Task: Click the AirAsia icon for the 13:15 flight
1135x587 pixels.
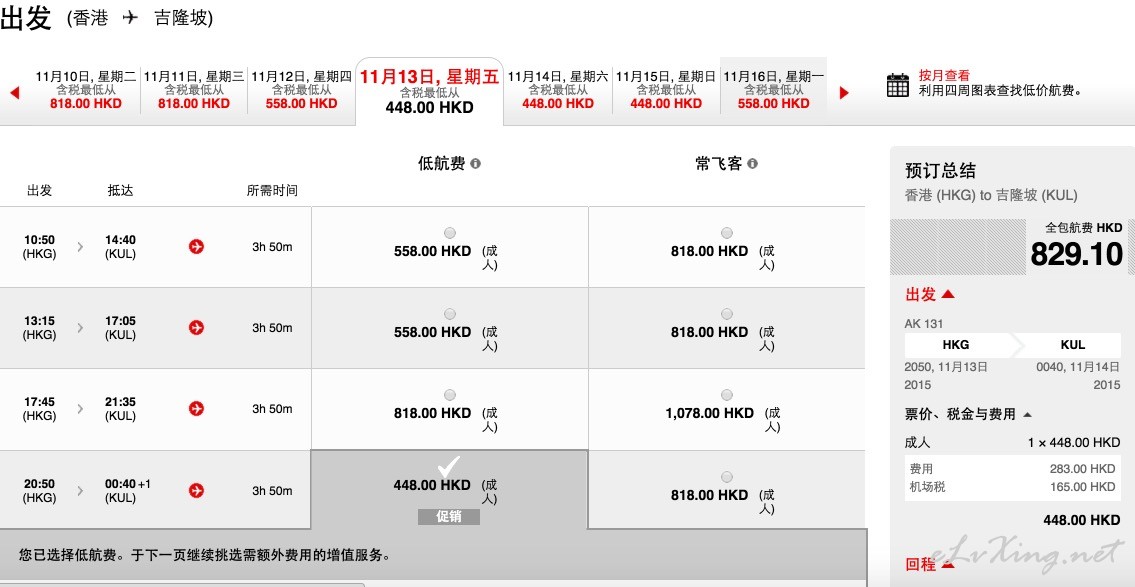Action: point(195,328)
